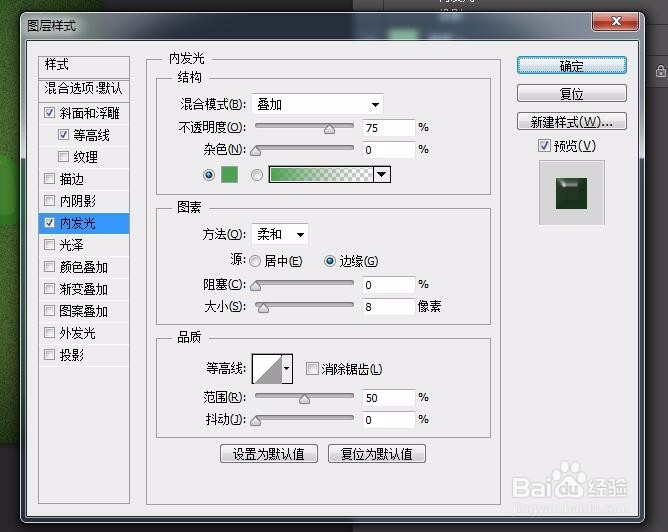This screenshot has height=532, width=668.
Task: Enable the 内阴影 checkbox
Action: pos(49,200)
